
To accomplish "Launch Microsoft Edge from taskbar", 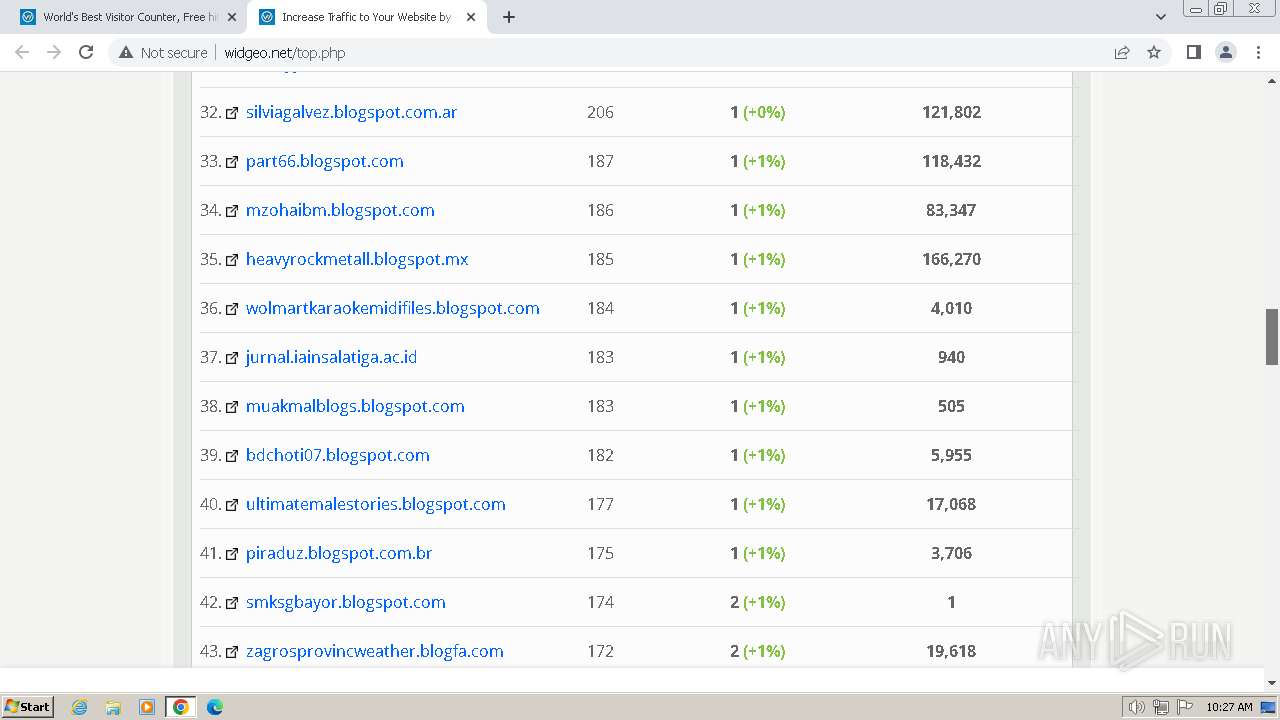I will click(215, 707).
